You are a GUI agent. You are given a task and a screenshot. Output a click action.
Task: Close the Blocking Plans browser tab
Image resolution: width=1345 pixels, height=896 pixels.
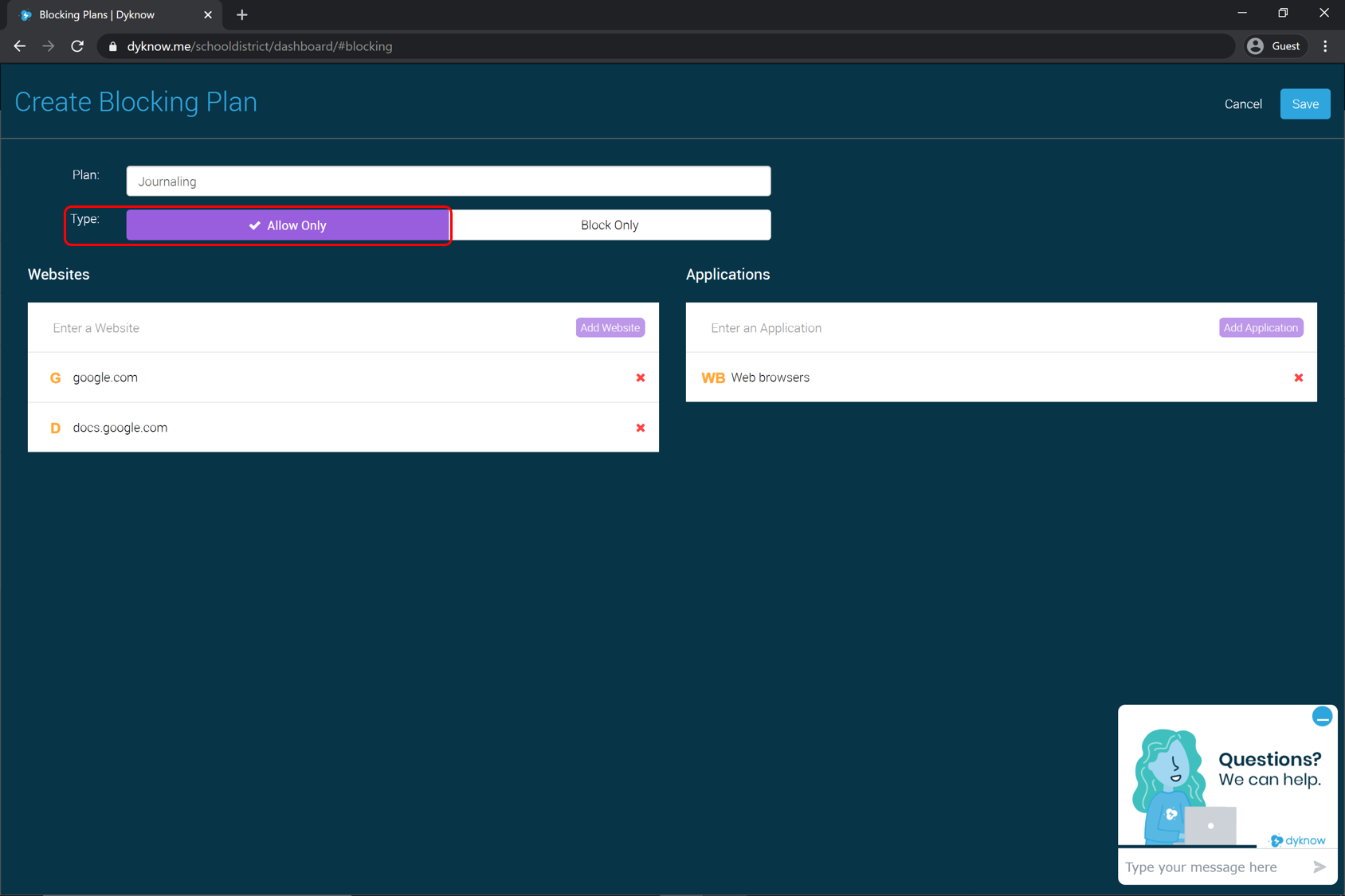207,14
